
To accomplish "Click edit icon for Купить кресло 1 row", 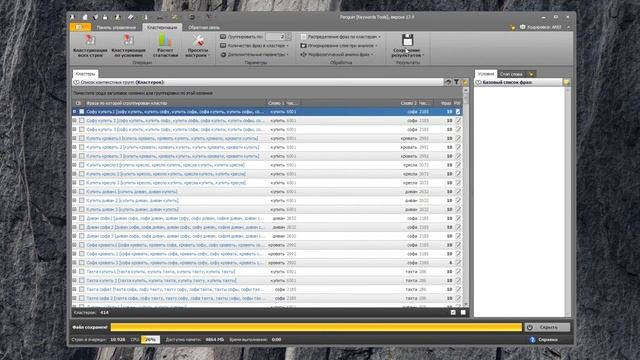I will click(458, 165).
